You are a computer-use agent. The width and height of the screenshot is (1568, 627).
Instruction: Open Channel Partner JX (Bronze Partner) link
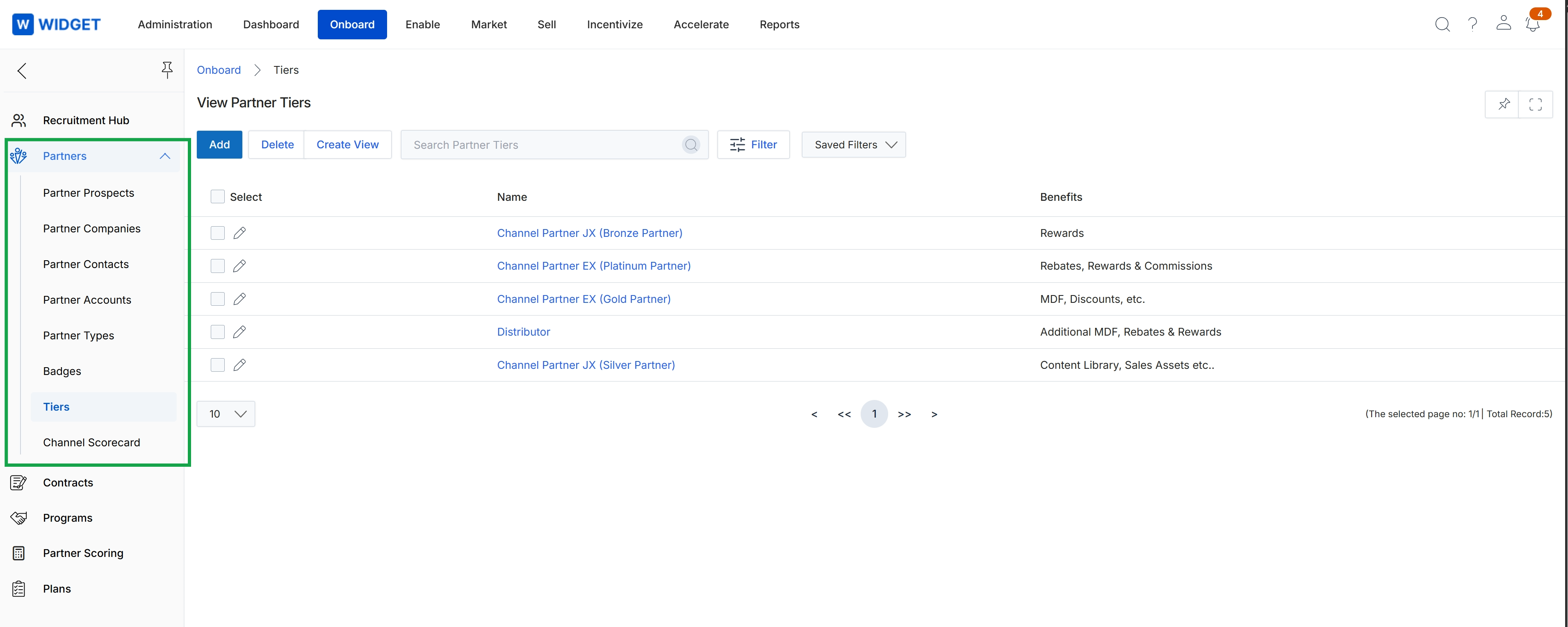(589, 233)
